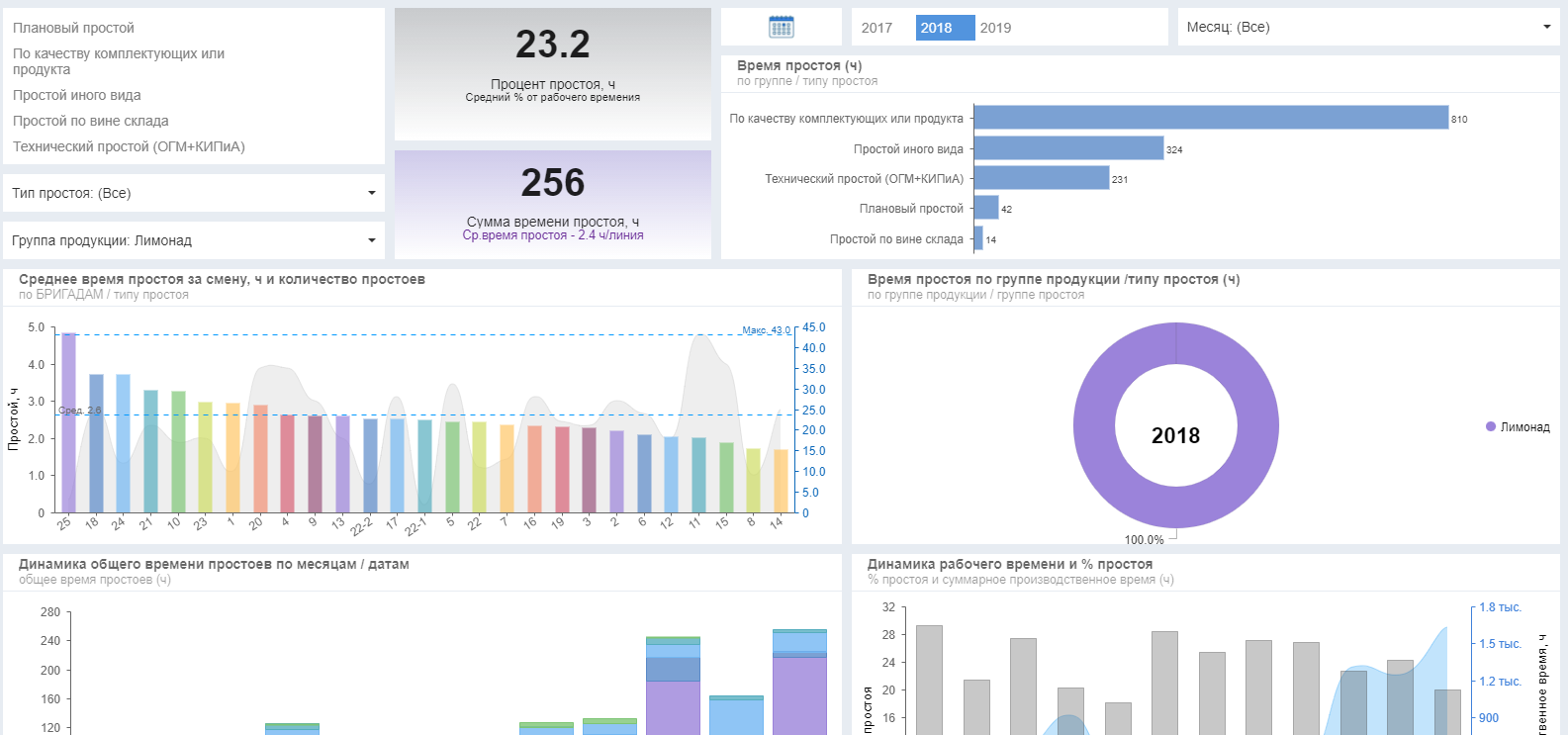This screenshot has height=735, width=1568.
Task: Select the bar for brigade 20
Action: tap(260, 459)
